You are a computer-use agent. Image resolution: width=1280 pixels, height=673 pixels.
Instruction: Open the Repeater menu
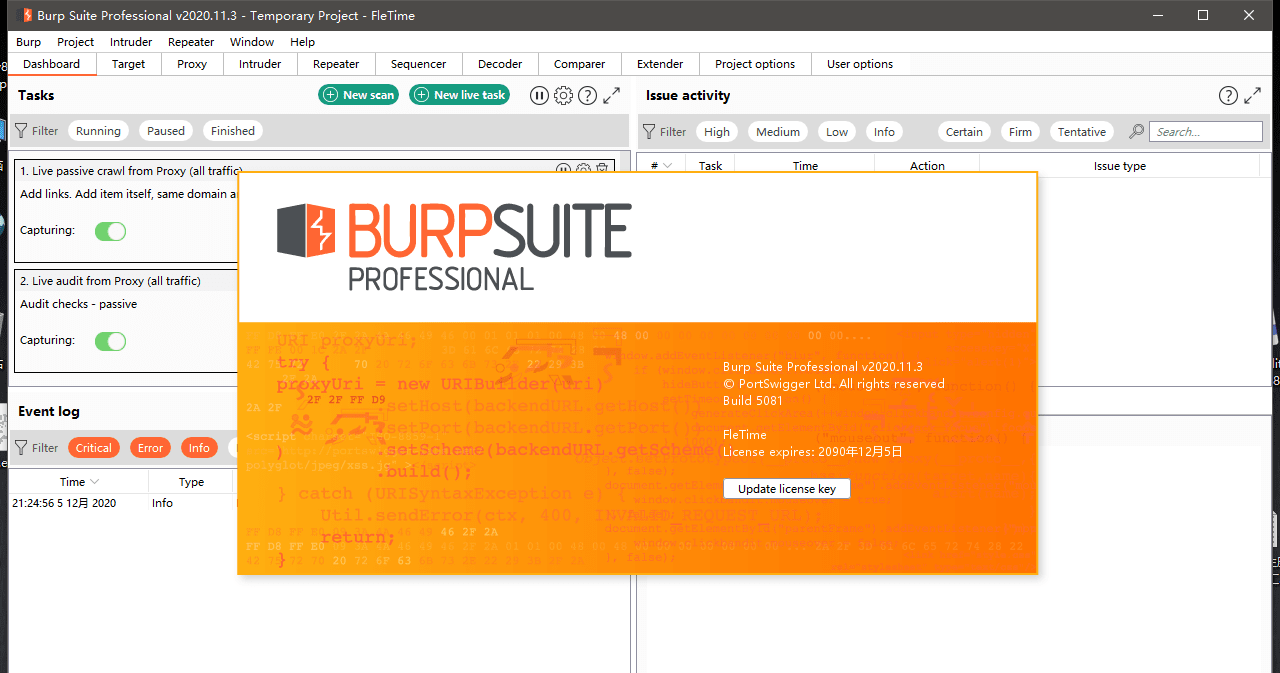click(x=191, y=42)
